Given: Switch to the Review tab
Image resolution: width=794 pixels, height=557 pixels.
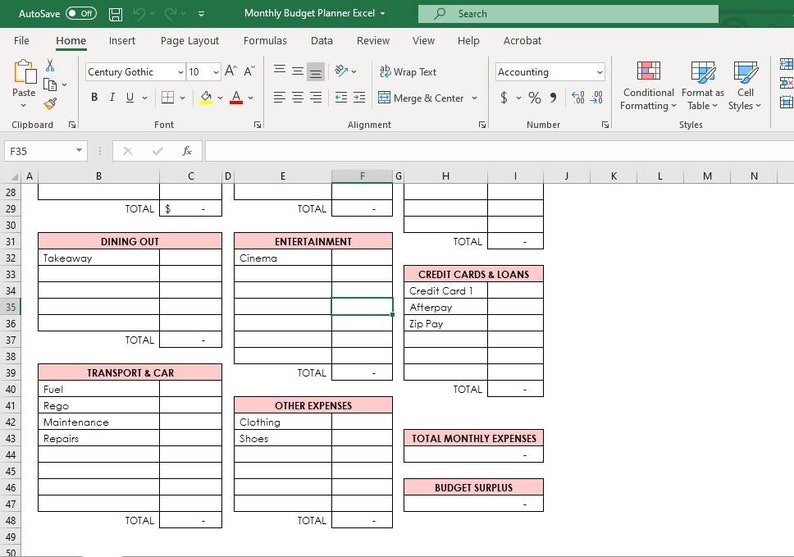Looking at the screenshot, I should [373, 41].
